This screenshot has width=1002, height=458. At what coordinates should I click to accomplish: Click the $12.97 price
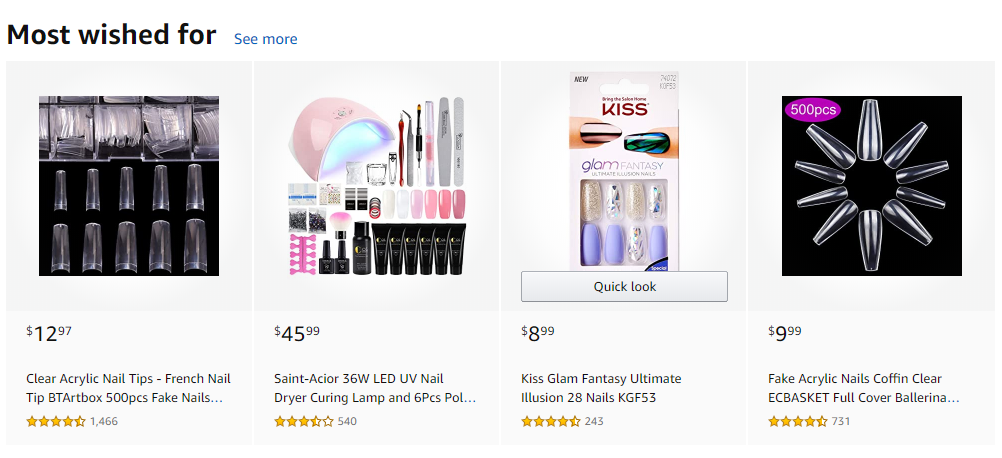[x=49, y=334]
